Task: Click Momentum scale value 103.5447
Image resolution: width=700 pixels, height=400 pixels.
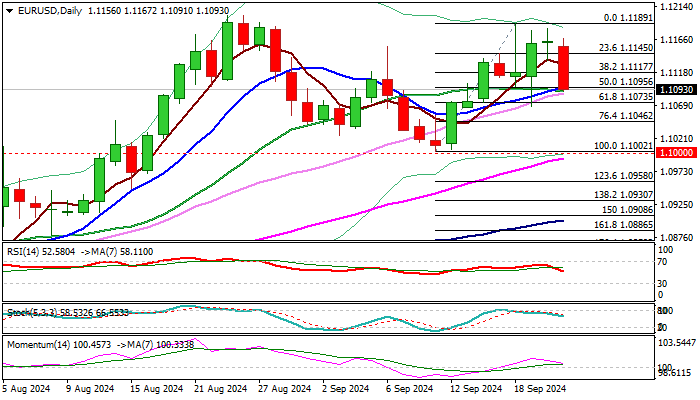Action: click(x=677, y=343)
